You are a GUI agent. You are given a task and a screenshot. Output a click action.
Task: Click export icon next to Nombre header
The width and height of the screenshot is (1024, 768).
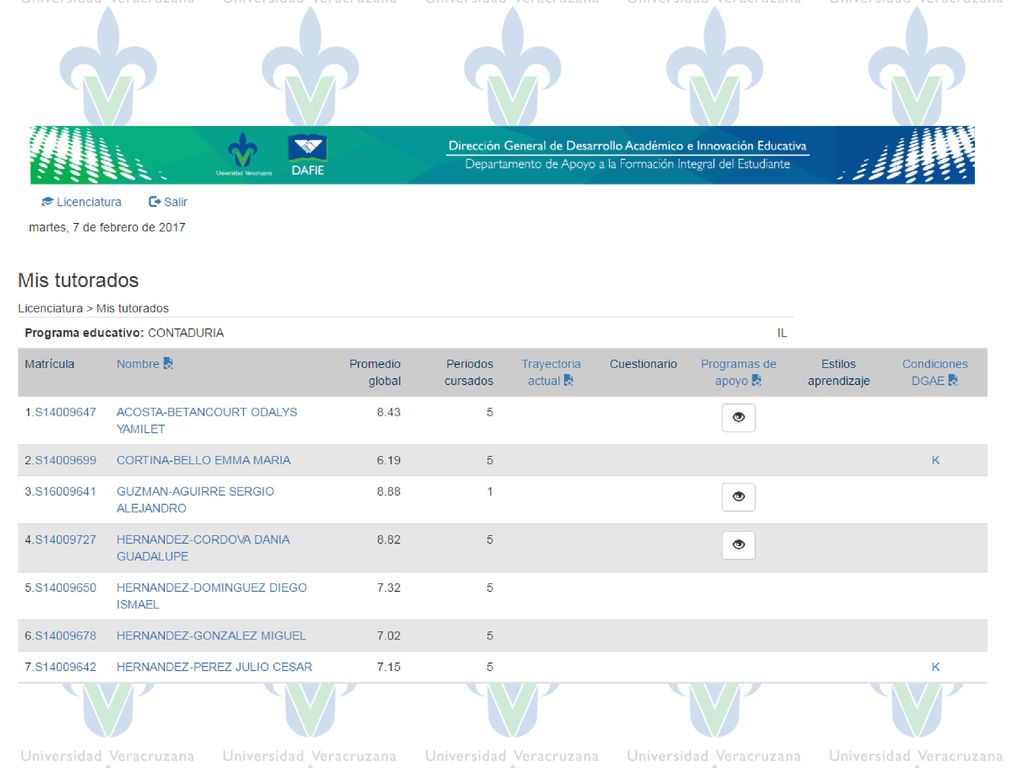click(168, 363)
